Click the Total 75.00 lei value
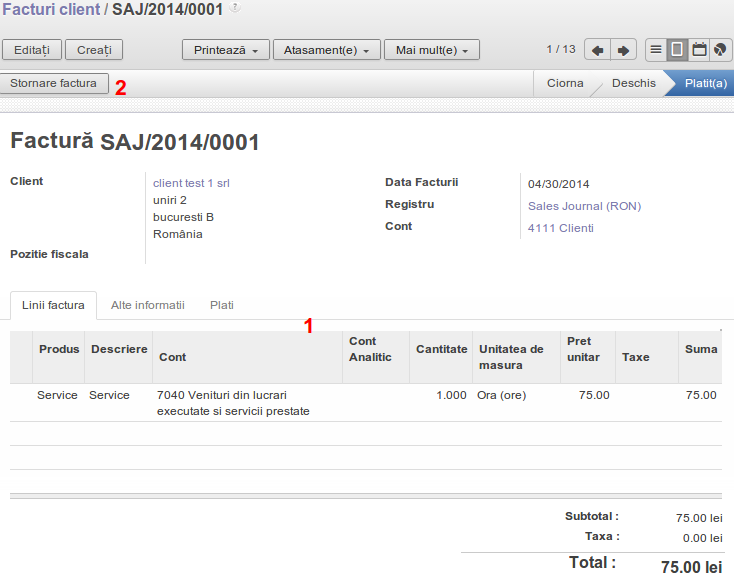This screenshot has width=734, height=573. [x=691, y=566]
